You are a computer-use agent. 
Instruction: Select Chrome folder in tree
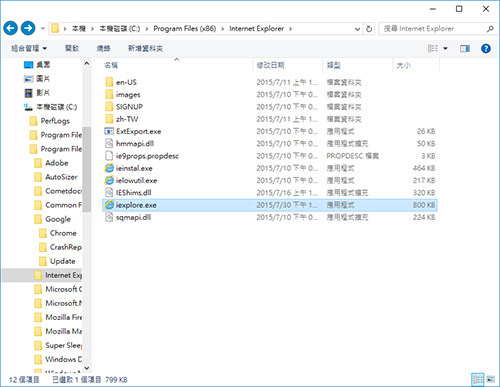(58, 233)
